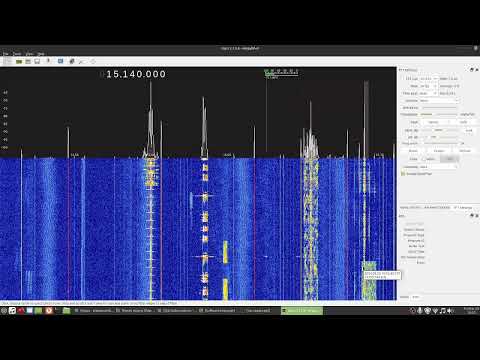Click the Averaging slider
Viewport: 480px width, 360px height.
click(440, 108)
